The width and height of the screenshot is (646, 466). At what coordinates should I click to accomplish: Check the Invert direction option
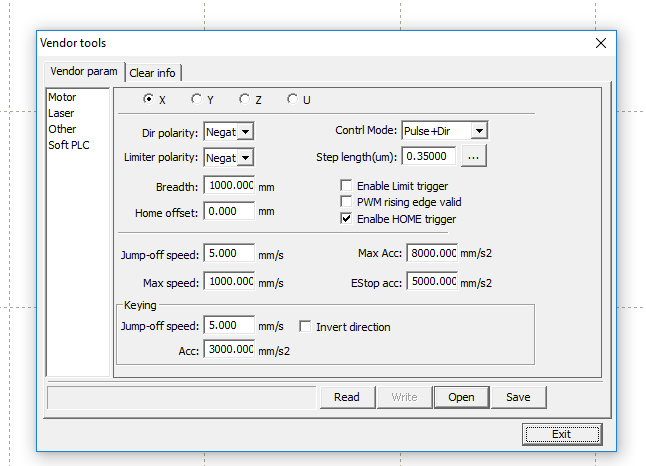click(x=307, y=327)
